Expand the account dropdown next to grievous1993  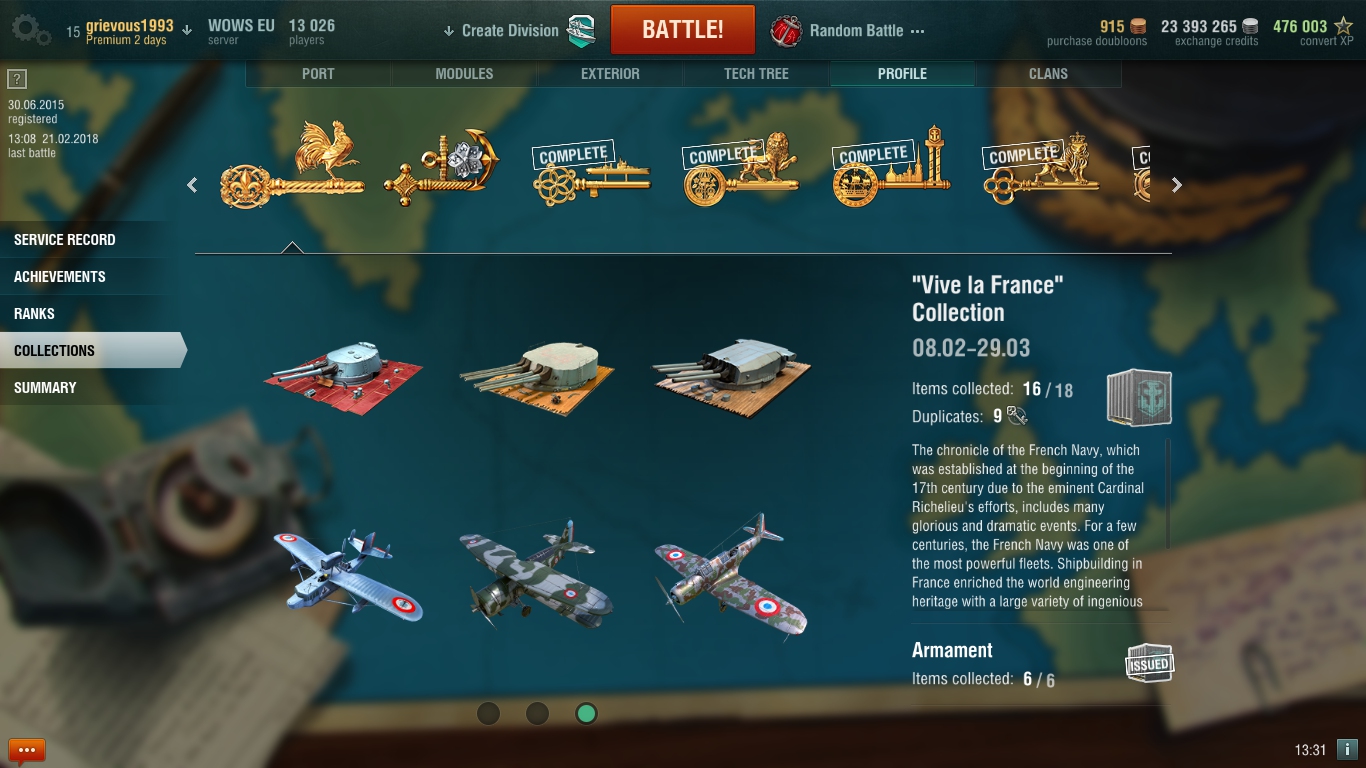pos(187,30)
